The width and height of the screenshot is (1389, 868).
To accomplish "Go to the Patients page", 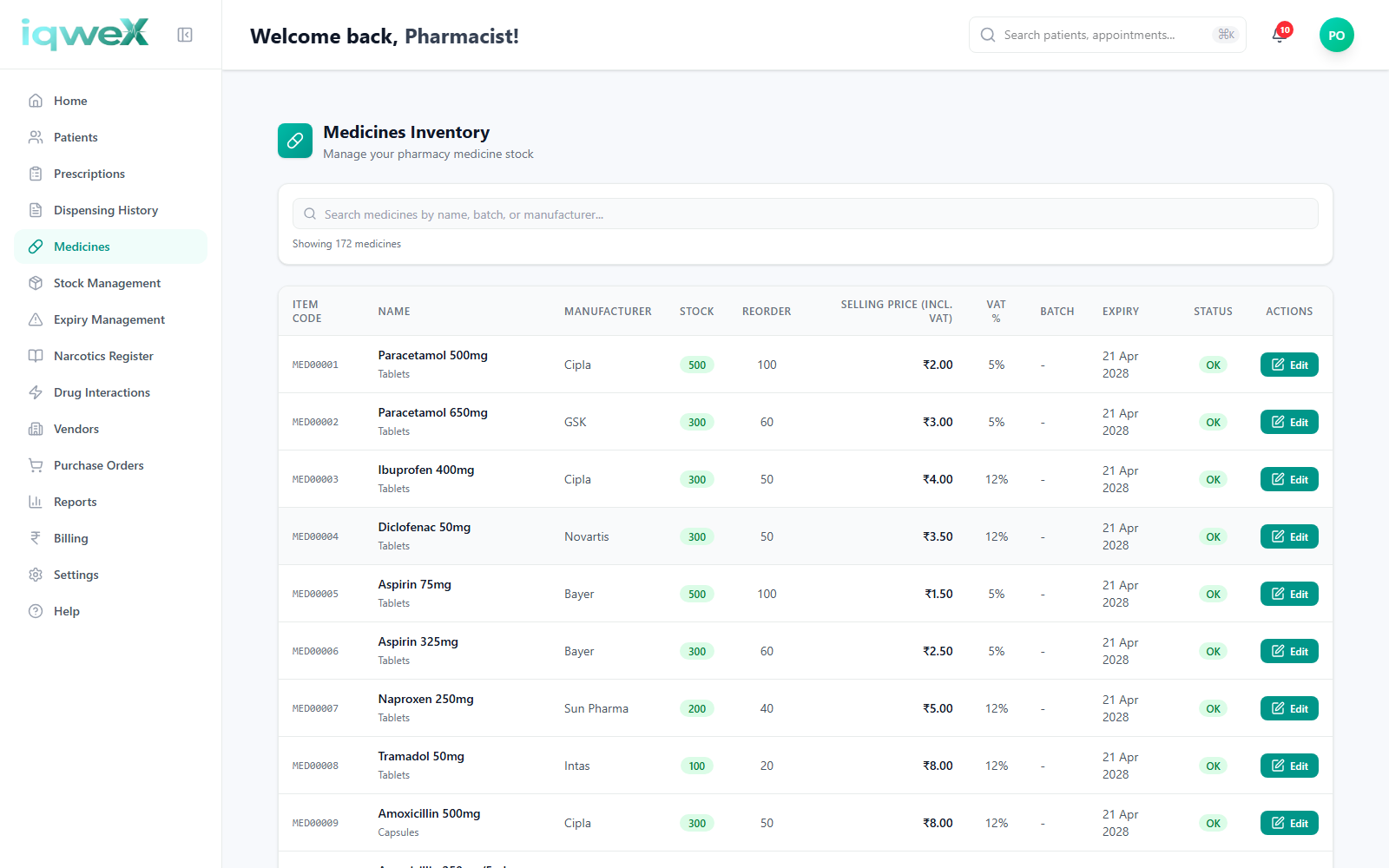I will (x=110, y=137).
